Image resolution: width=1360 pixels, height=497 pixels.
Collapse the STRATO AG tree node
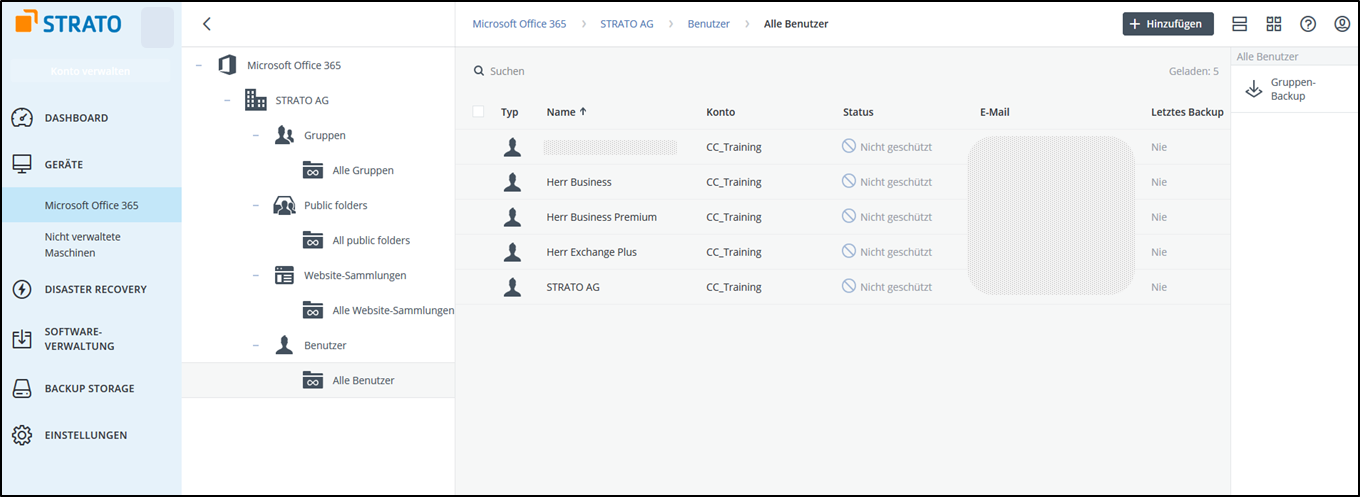coord(228,100)
